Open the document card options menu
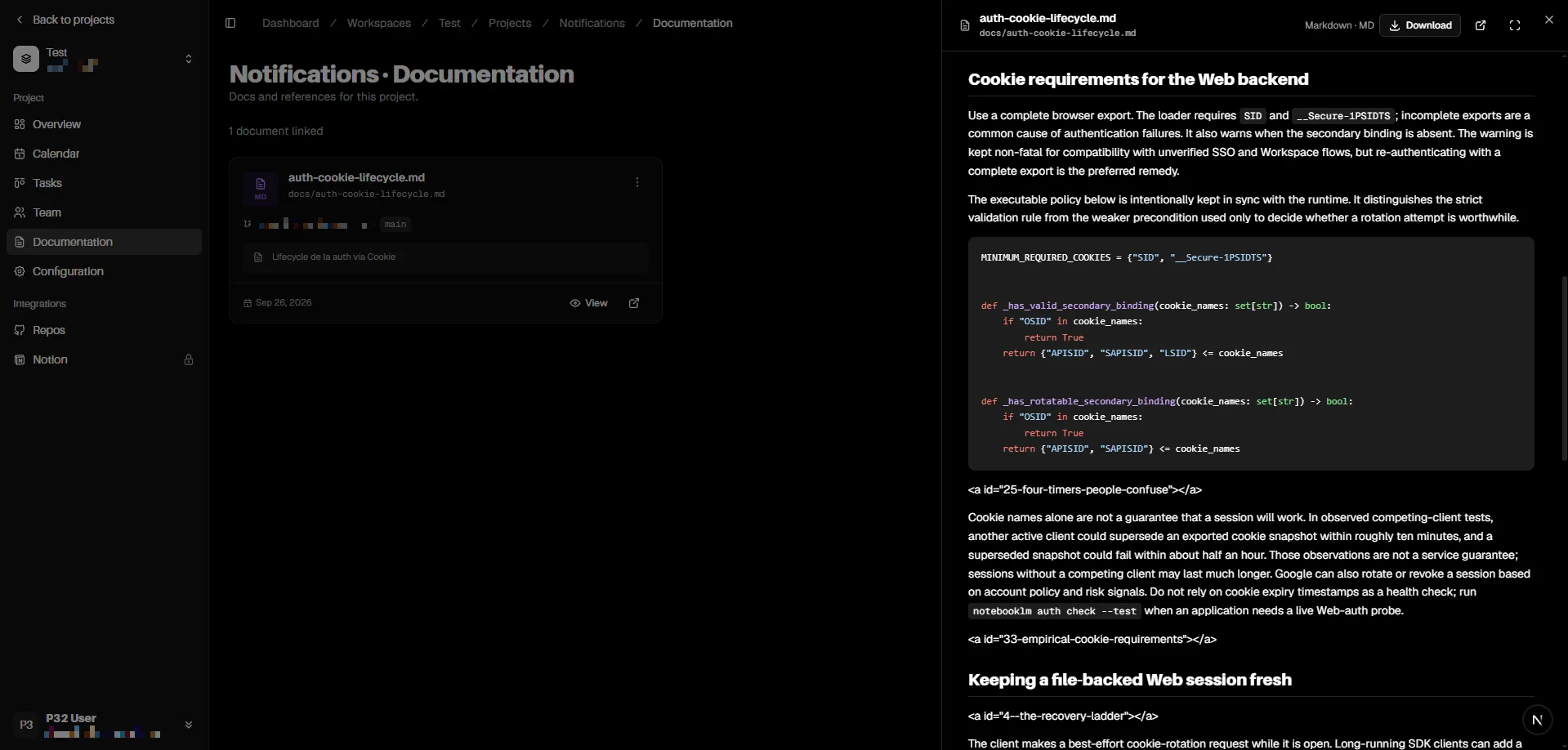 click(x=637, y=182)
